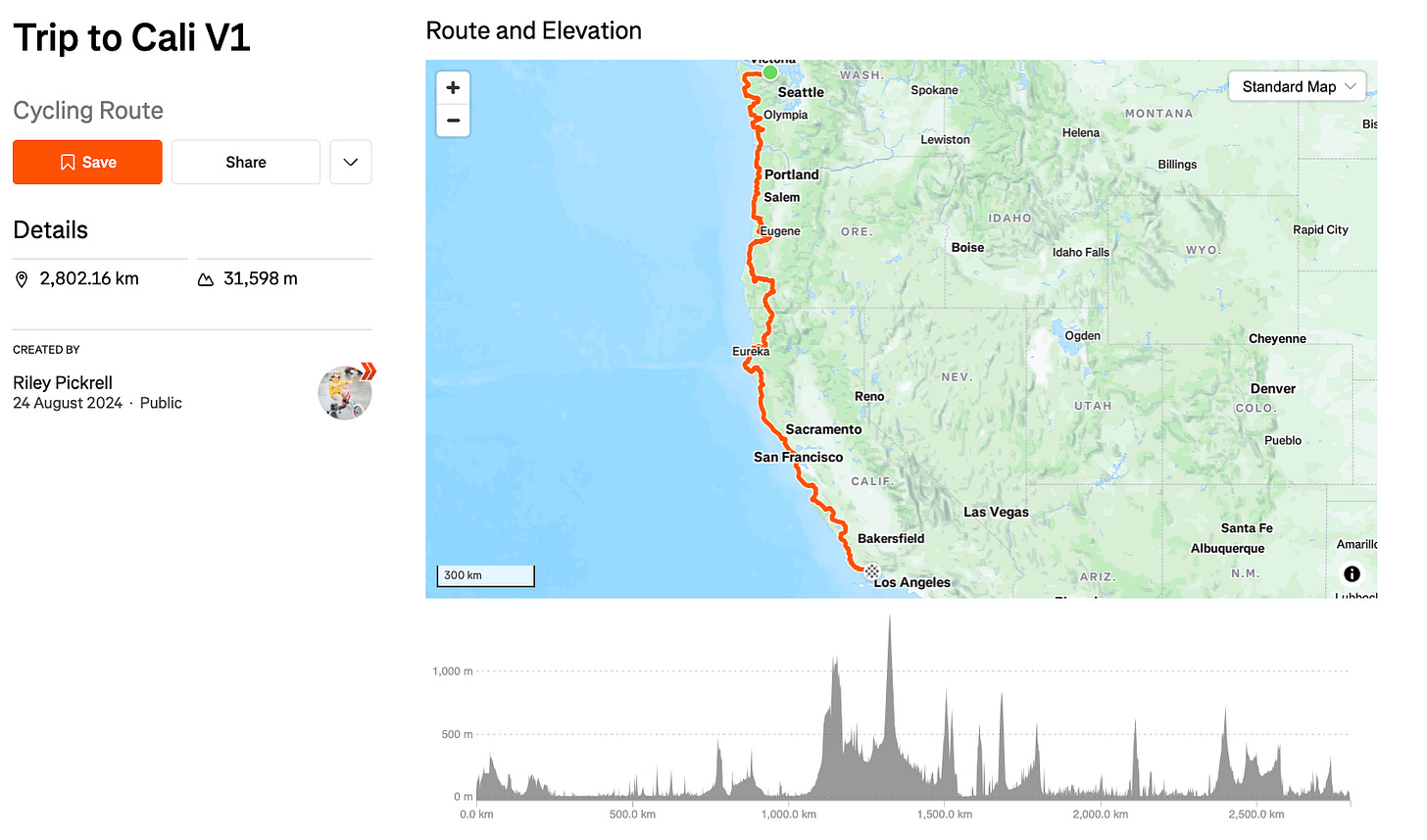The height and width of the screenshot is (840, 1427).
Task: Click the 2,802.16 km distance value
Action: coord(89,278)
